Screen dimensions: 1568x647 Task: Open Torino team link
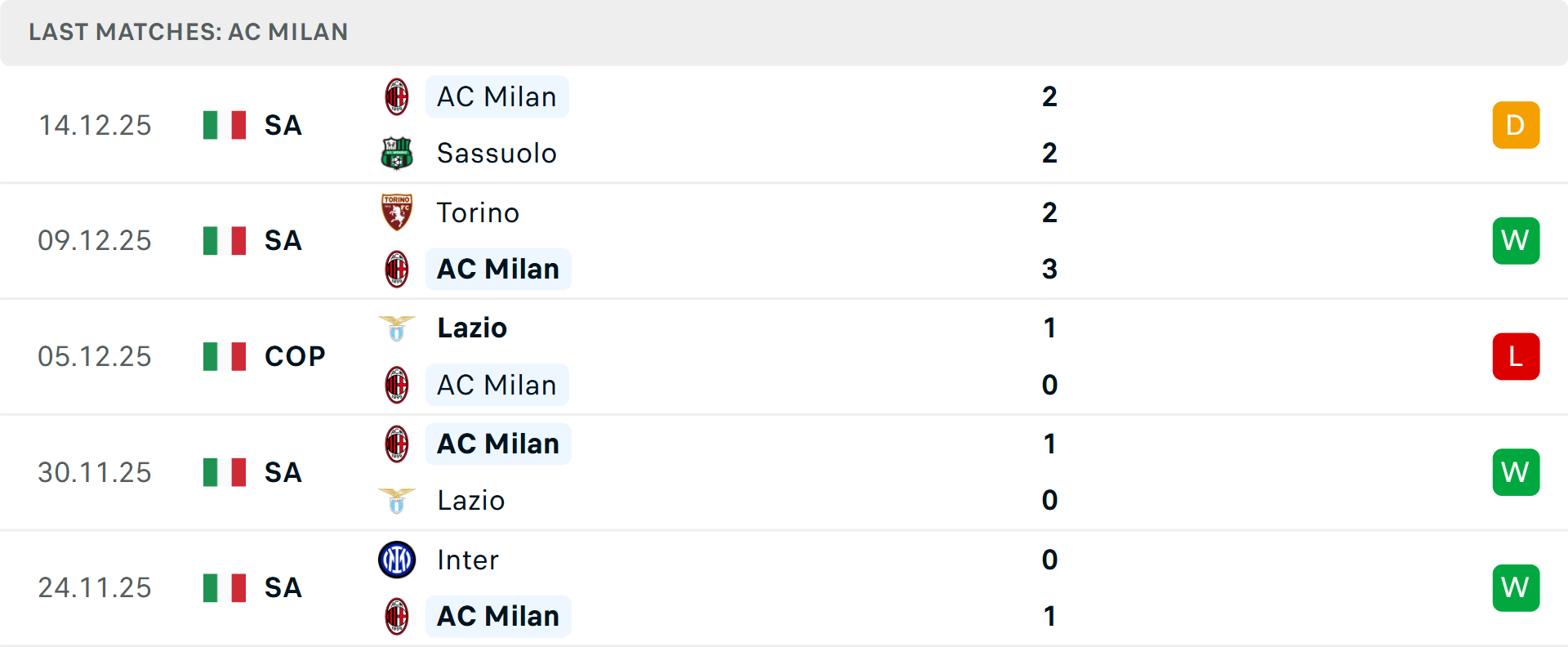pos(478,212)
